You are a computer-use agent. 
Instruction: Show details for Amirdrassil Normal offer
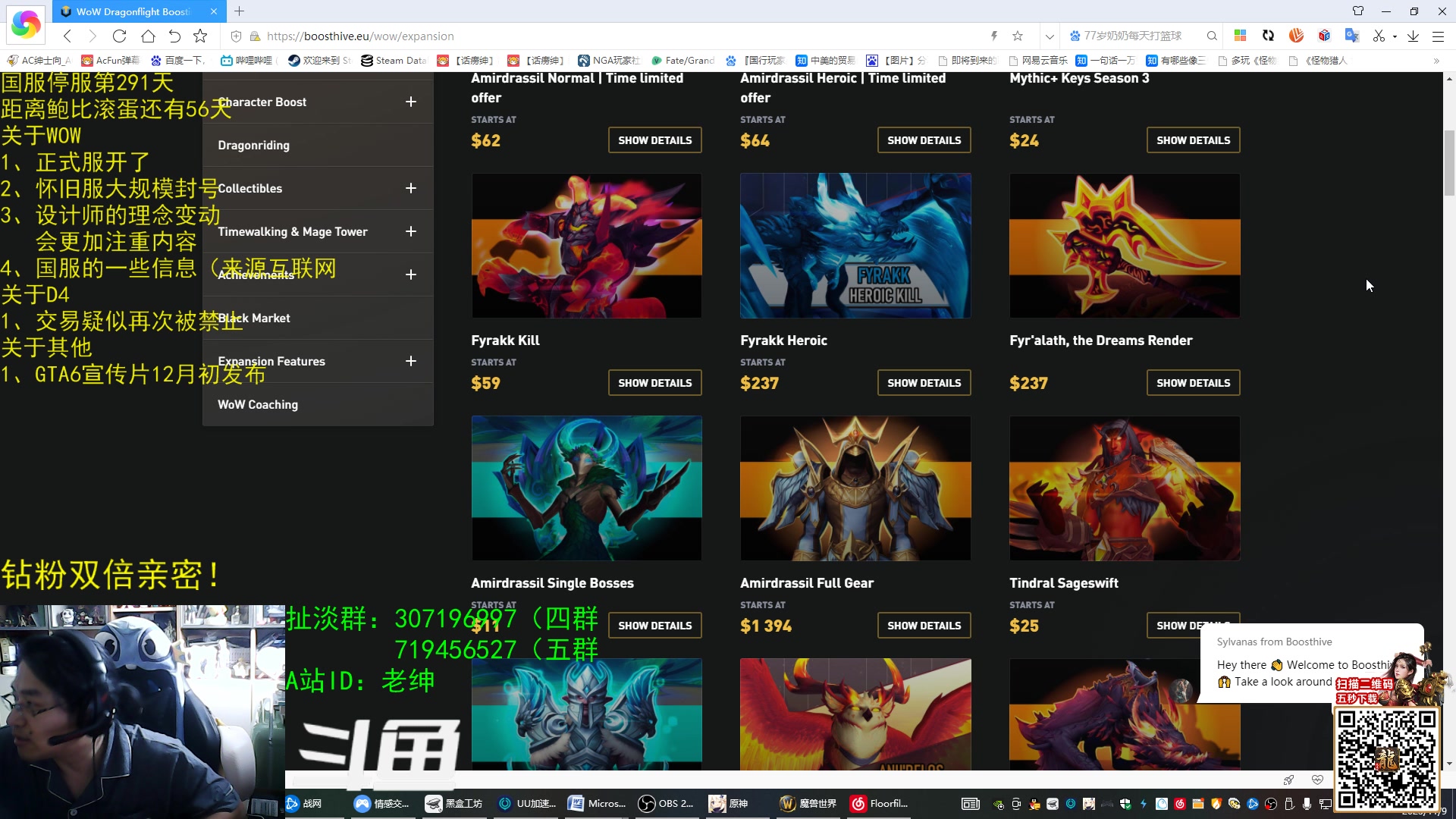(x=654, y=140)
